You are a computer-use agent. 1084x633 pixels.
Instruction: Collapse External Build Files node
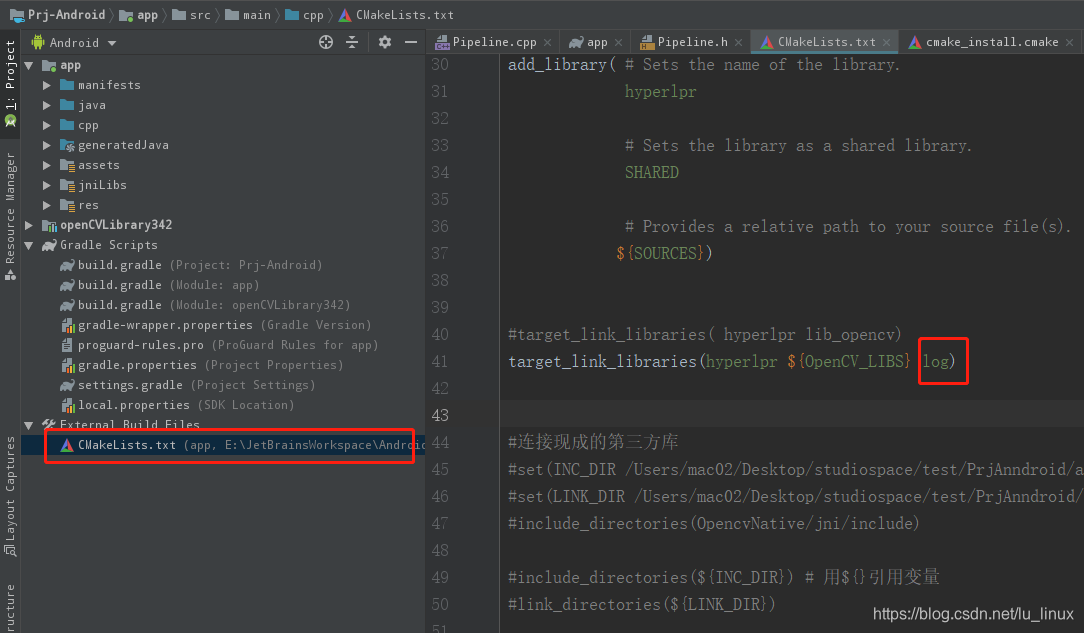pyautogui.click(x=29, y=425)
